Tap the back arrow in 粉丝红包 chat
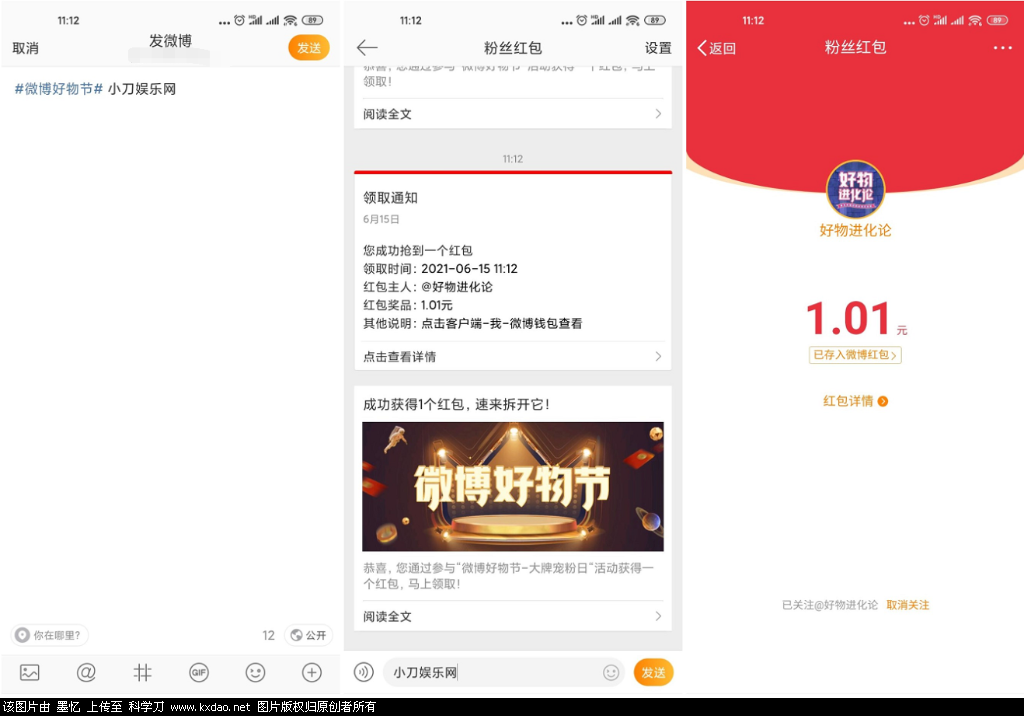The height and width of the screenshot is (716, 1024). tap(367, 47)
